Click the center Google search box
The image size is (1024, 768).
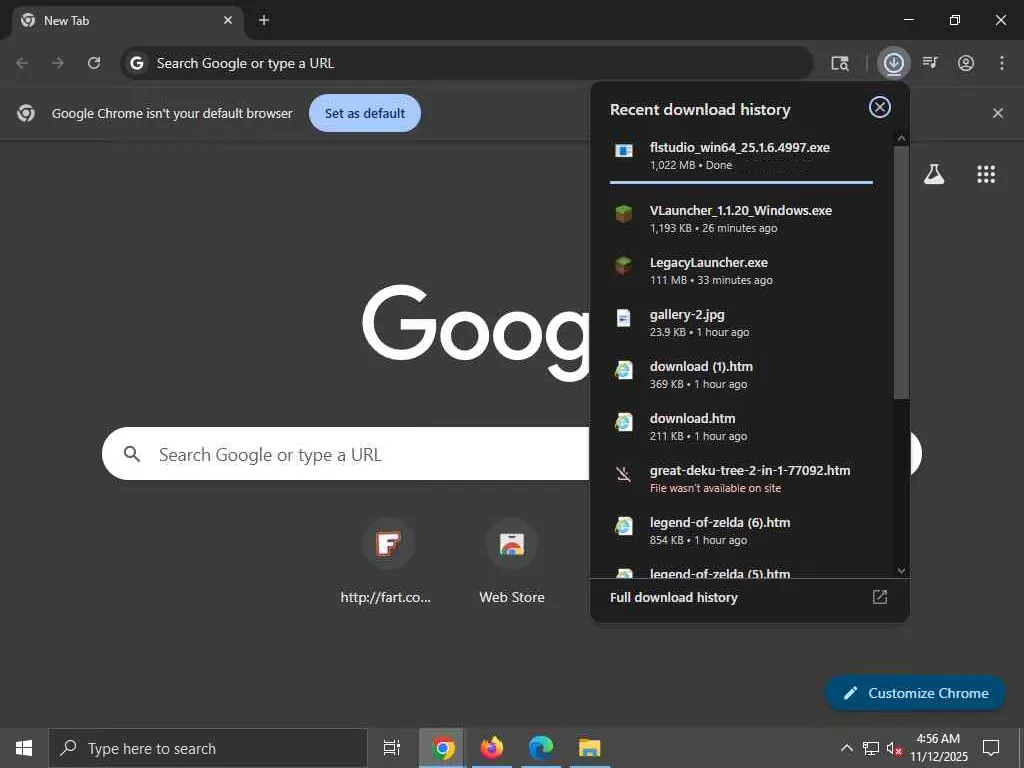[346, 454]
